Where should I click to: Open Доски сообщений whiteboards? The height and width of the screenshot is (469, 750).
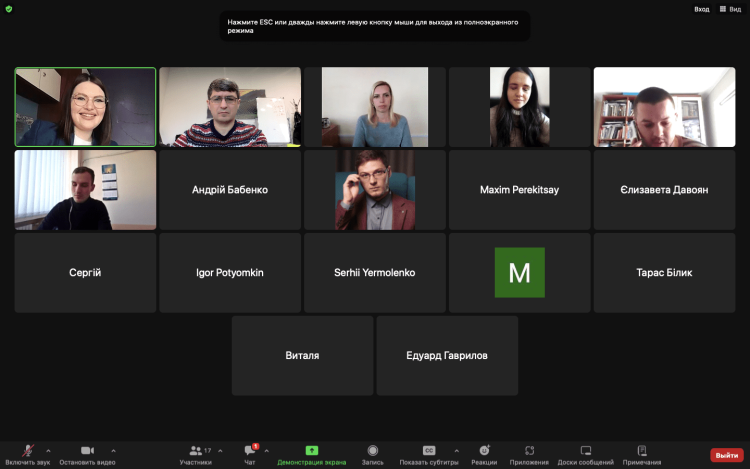pyautogui.click(x=586, y=455)
